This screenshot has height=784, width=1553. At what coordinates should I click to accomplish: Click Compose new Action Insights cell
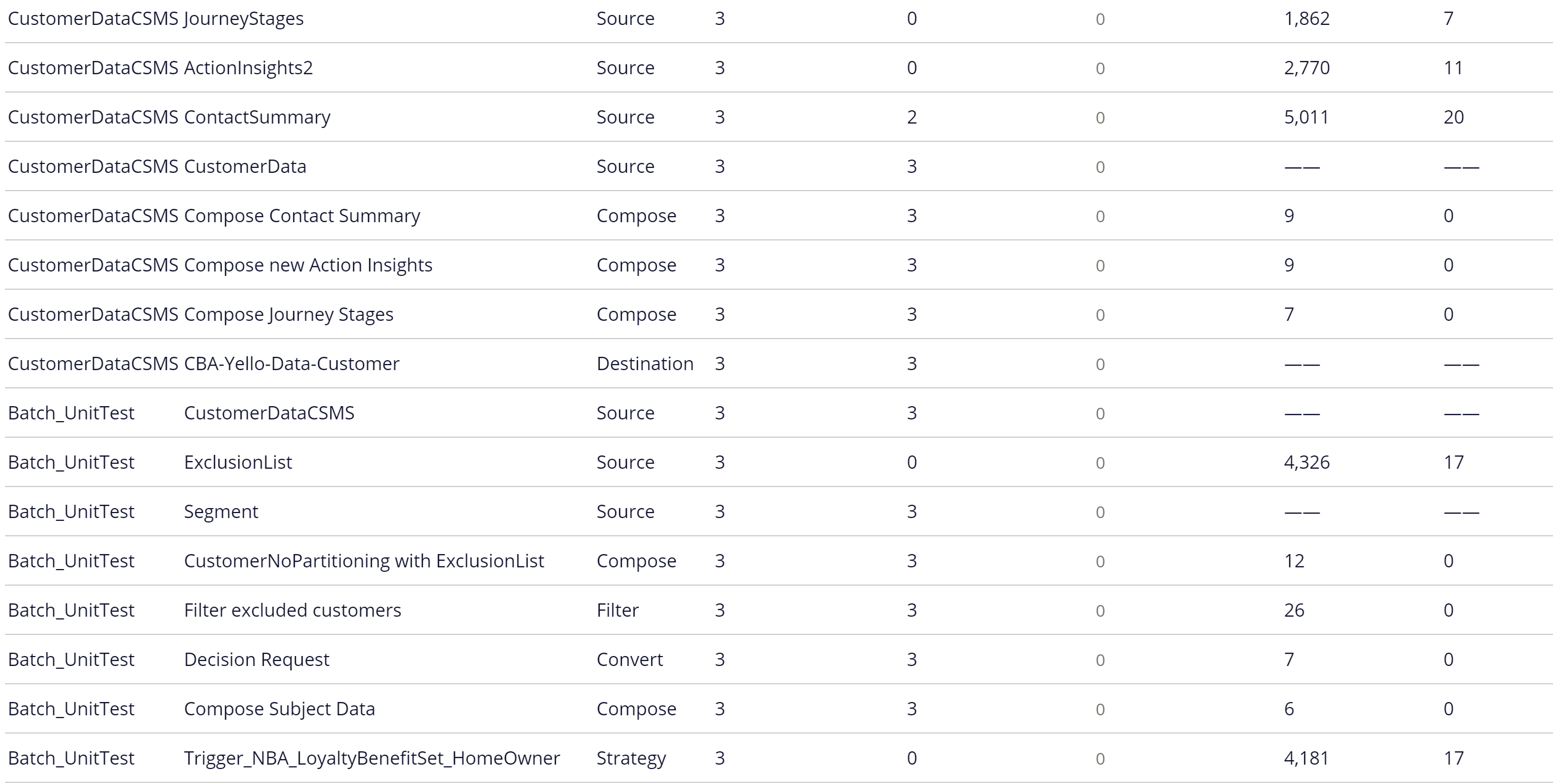[x=308, y=265]
